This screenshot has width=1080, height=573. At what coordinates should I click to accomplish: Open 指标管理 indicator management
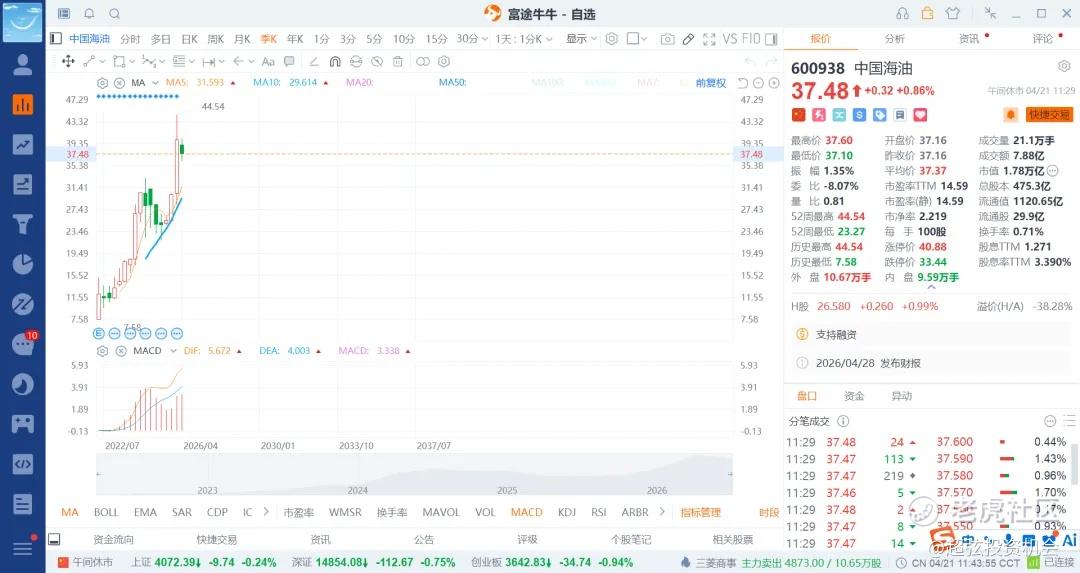click(700, 512)
